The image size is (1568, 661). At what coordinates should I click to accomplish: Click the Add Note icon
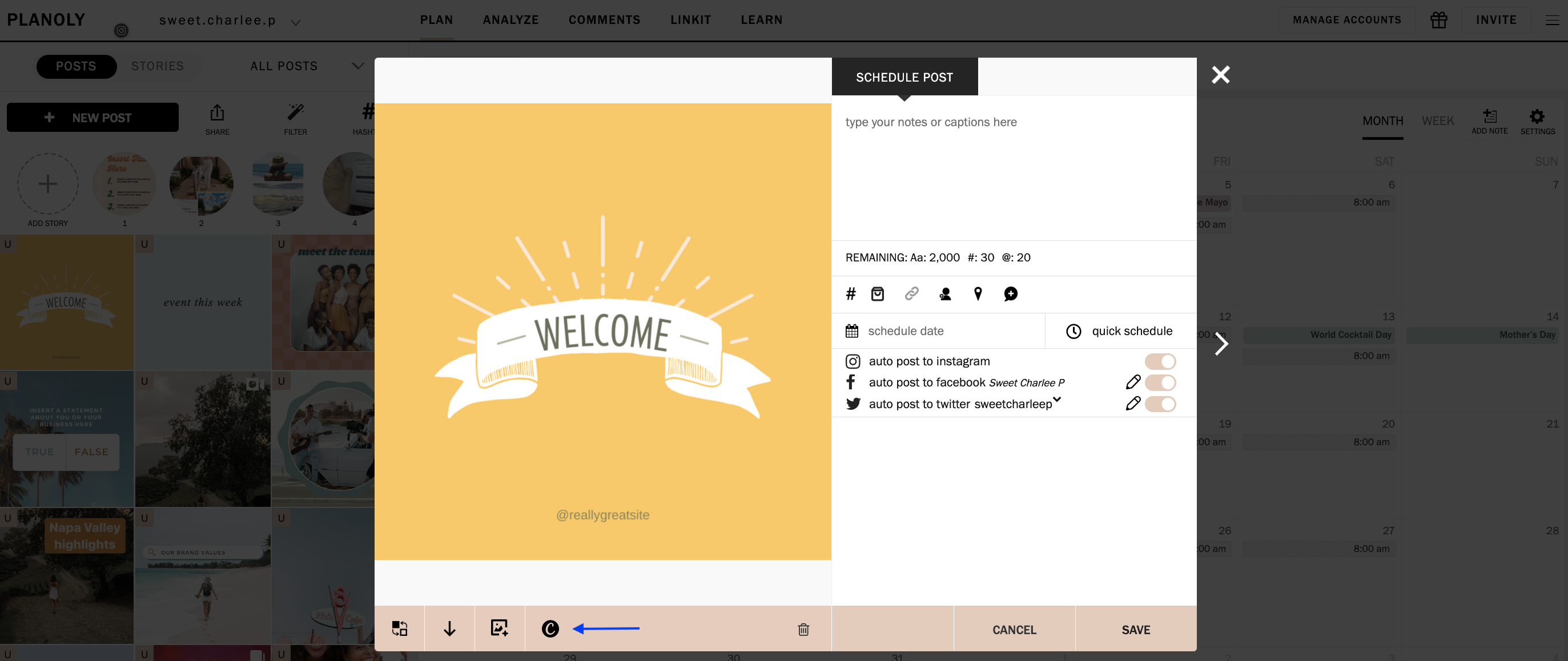pos(1489,121)
